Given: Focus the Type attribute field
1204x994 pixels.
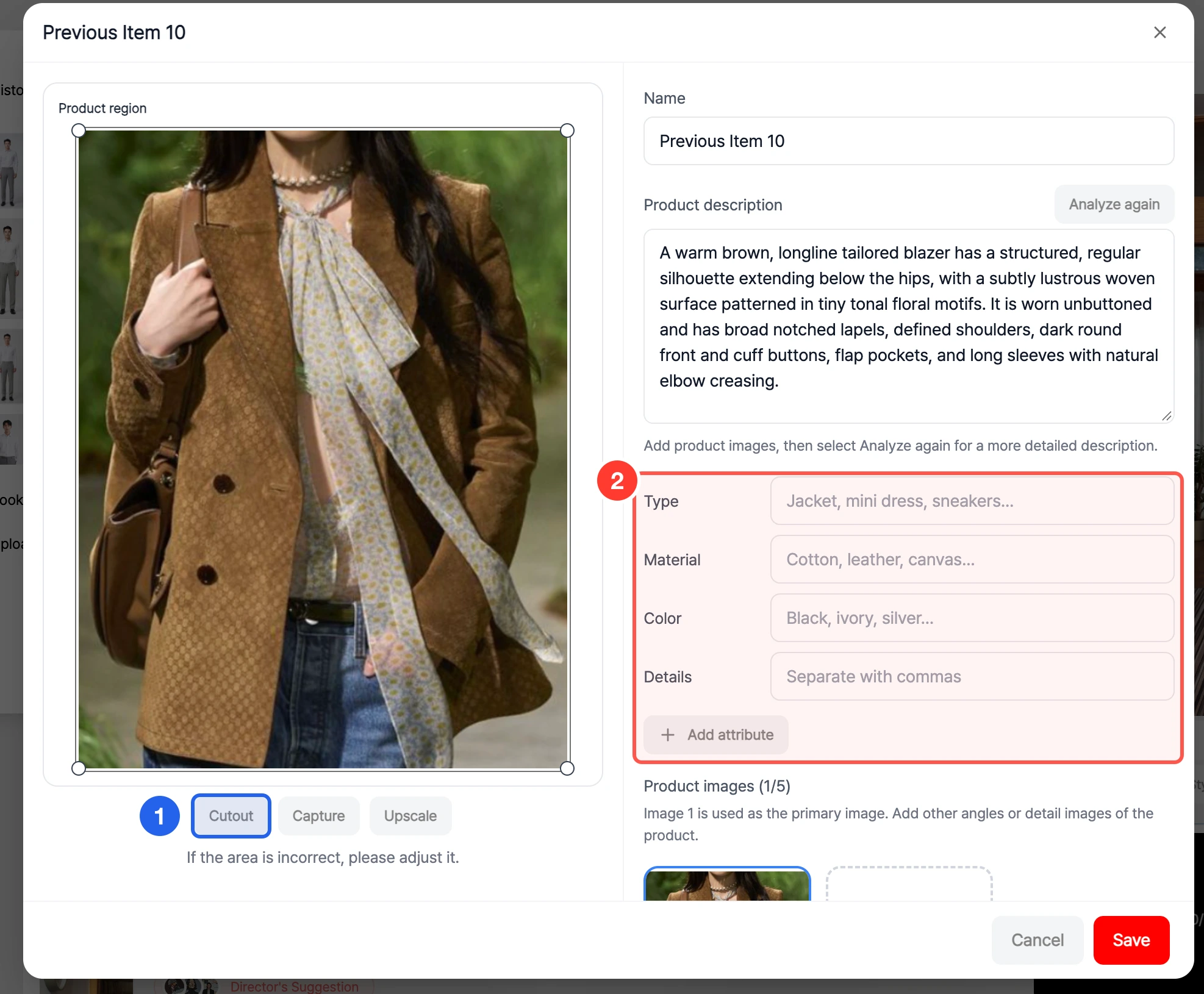Looking at the screenshot, I should (972, 501).
